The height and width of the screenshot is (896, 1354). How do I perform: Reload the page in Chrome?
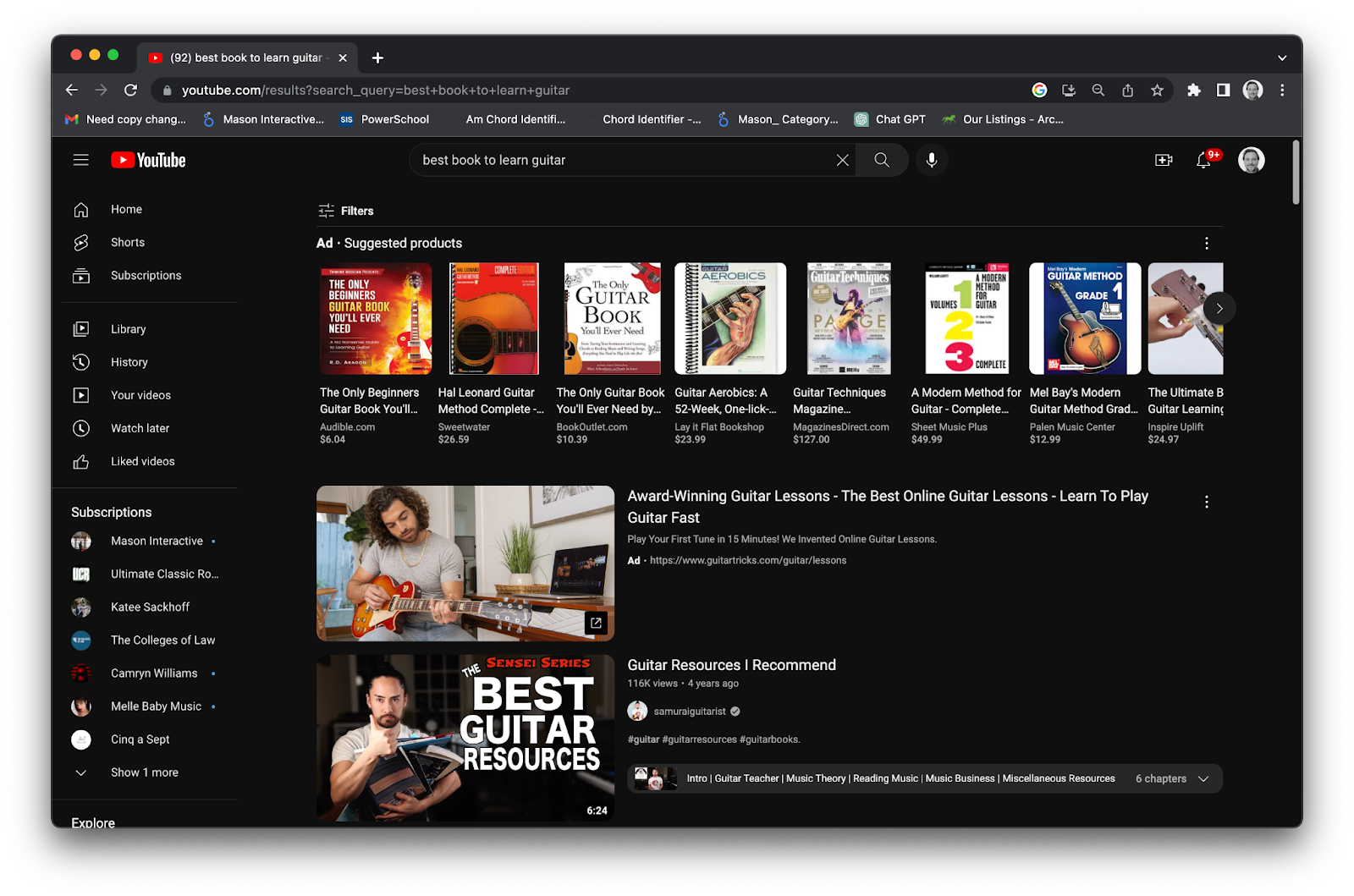(x=130, y=90)
